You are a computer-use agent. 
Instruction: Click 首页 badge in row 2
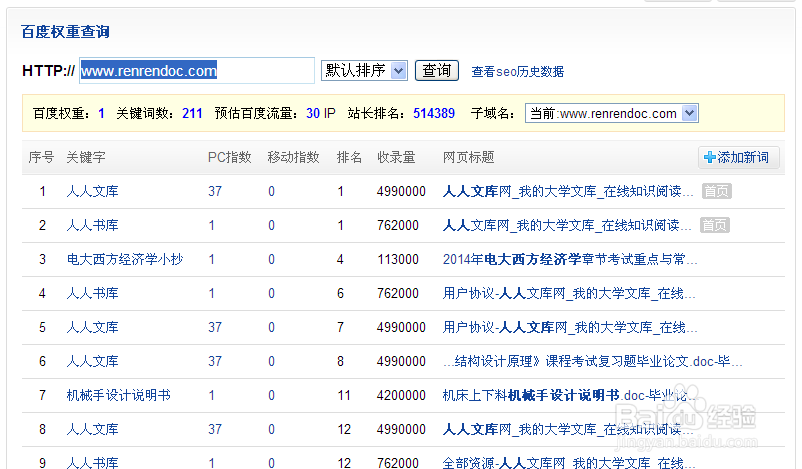(x=715, y=225)
